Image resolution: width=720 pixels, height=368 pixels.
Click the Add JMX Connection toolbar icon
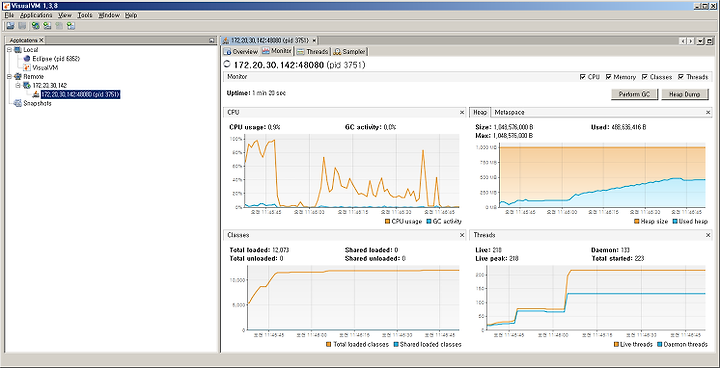(x=47, y=25)
